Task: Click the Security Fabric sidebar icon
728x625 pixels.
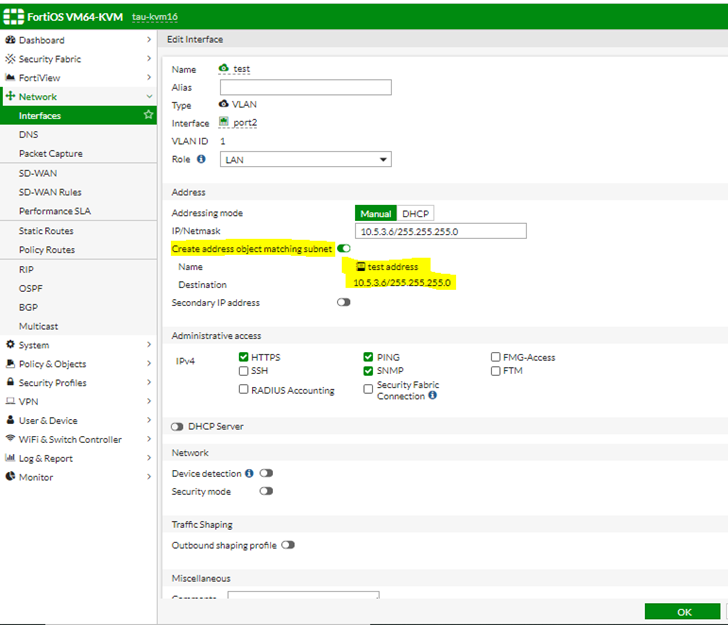Action: (x=10, y=59)
